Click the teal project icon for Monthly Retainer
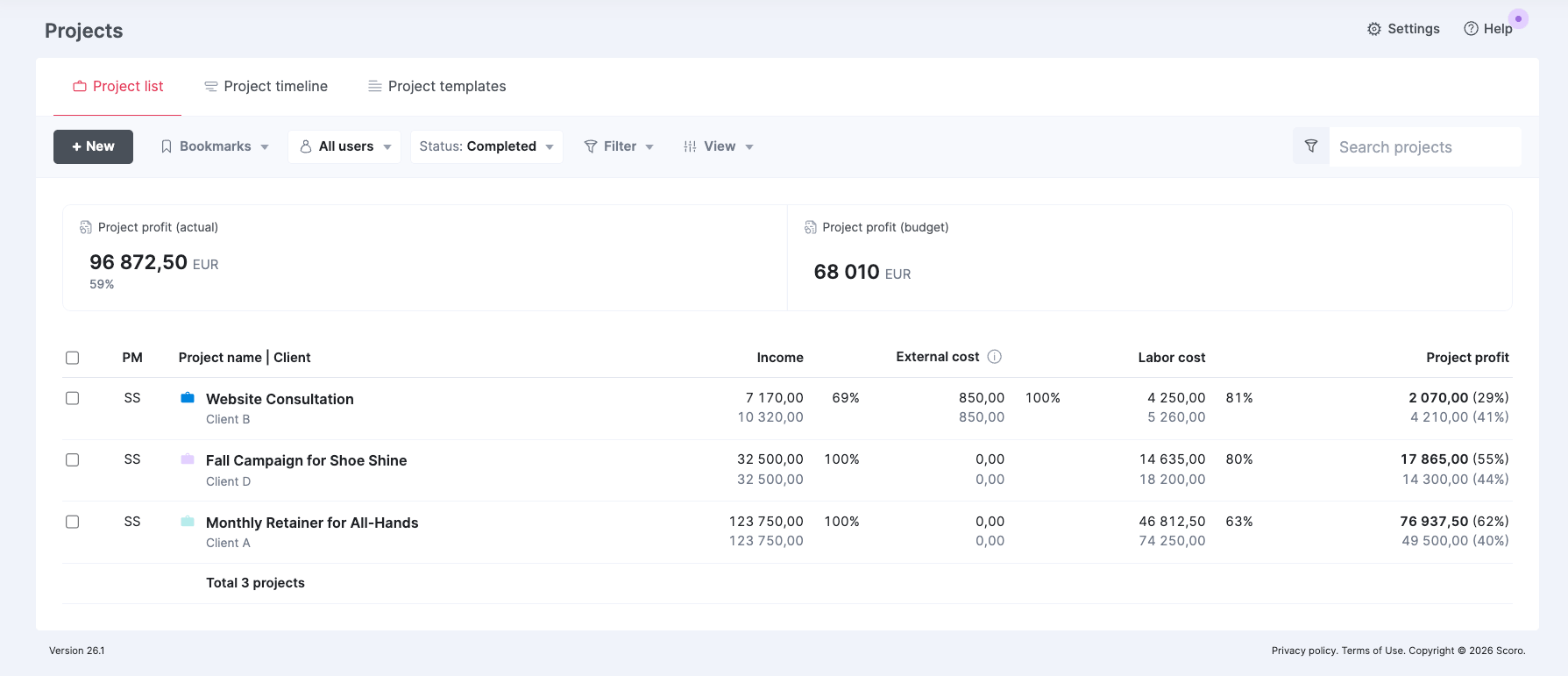The height and width of the screenshot is (676, 1568). pyautogui.click(x=187, y=522)
